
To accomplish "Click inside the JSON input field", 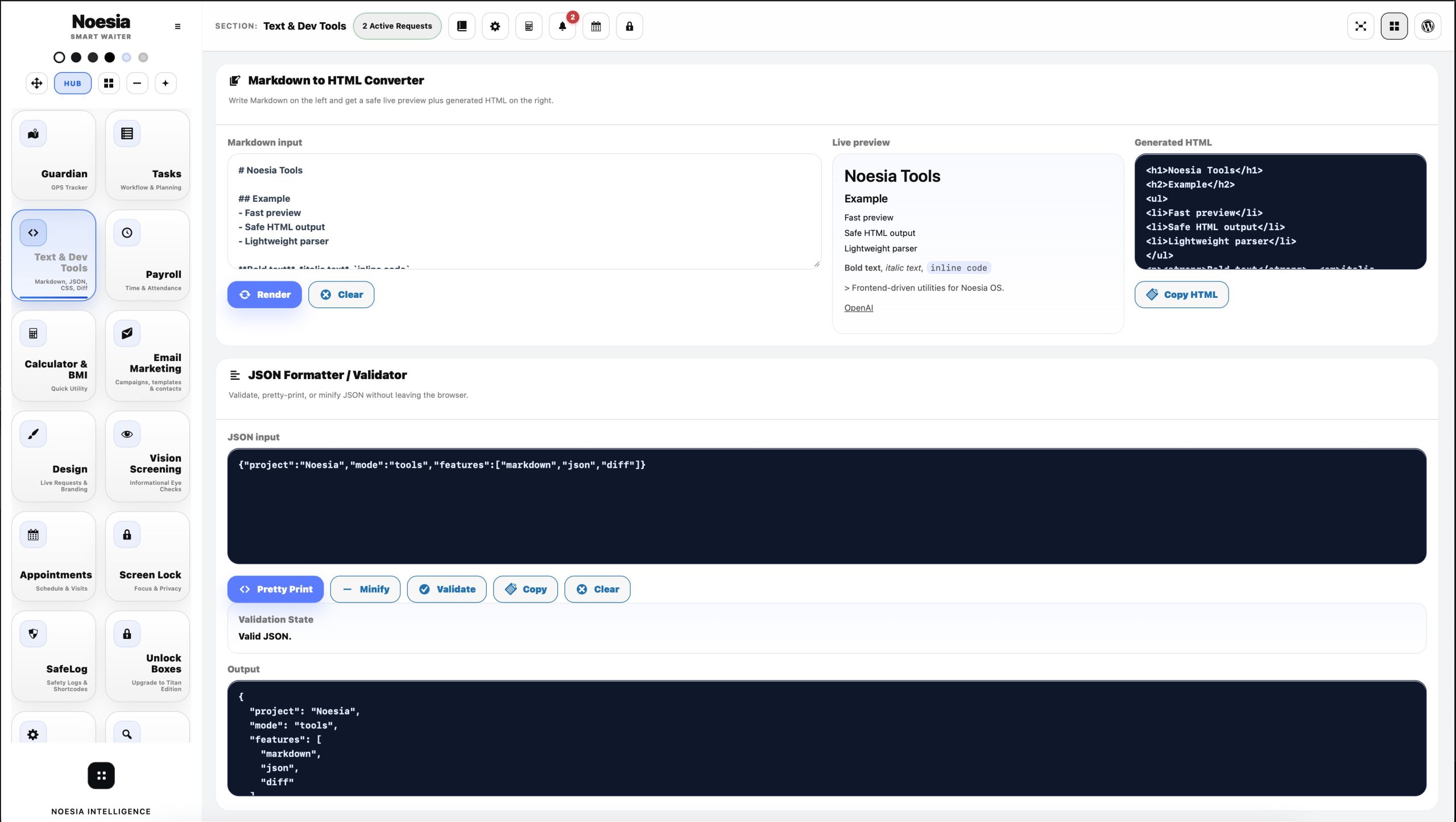I will point(827,506).
